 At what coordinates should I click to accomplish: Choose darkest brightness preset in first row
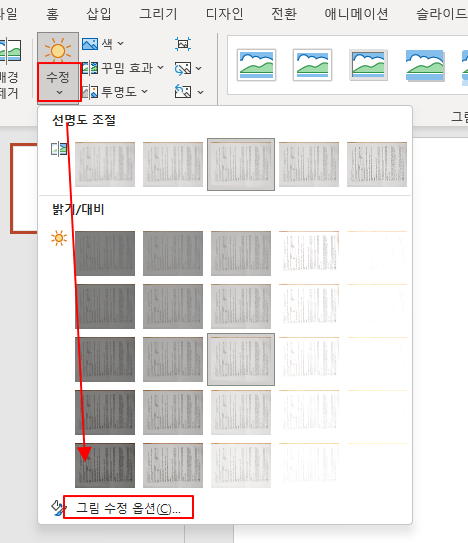tap(105, 253)
